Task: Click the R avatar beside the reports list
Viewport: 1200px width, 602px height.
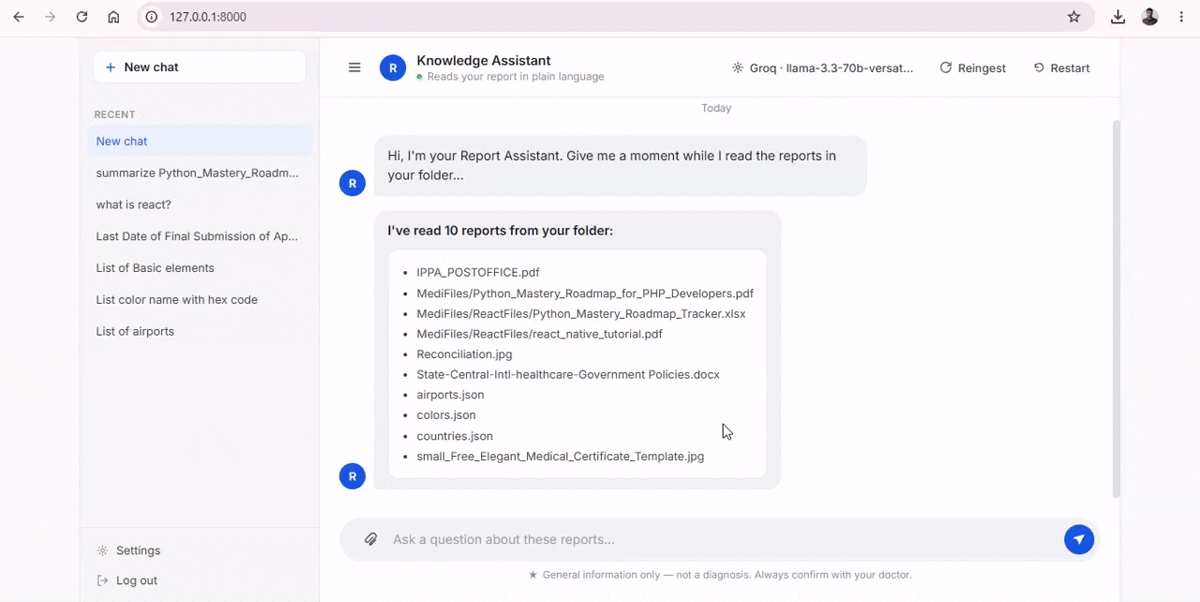Action: [352, 476]
